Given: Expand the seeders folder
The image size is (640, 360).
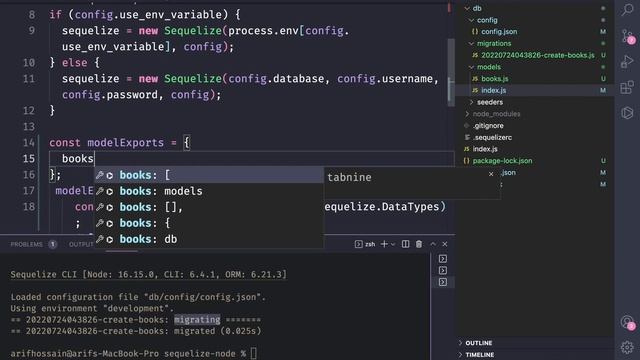Looking at the screenshot, I should click(x=471, y=102).
